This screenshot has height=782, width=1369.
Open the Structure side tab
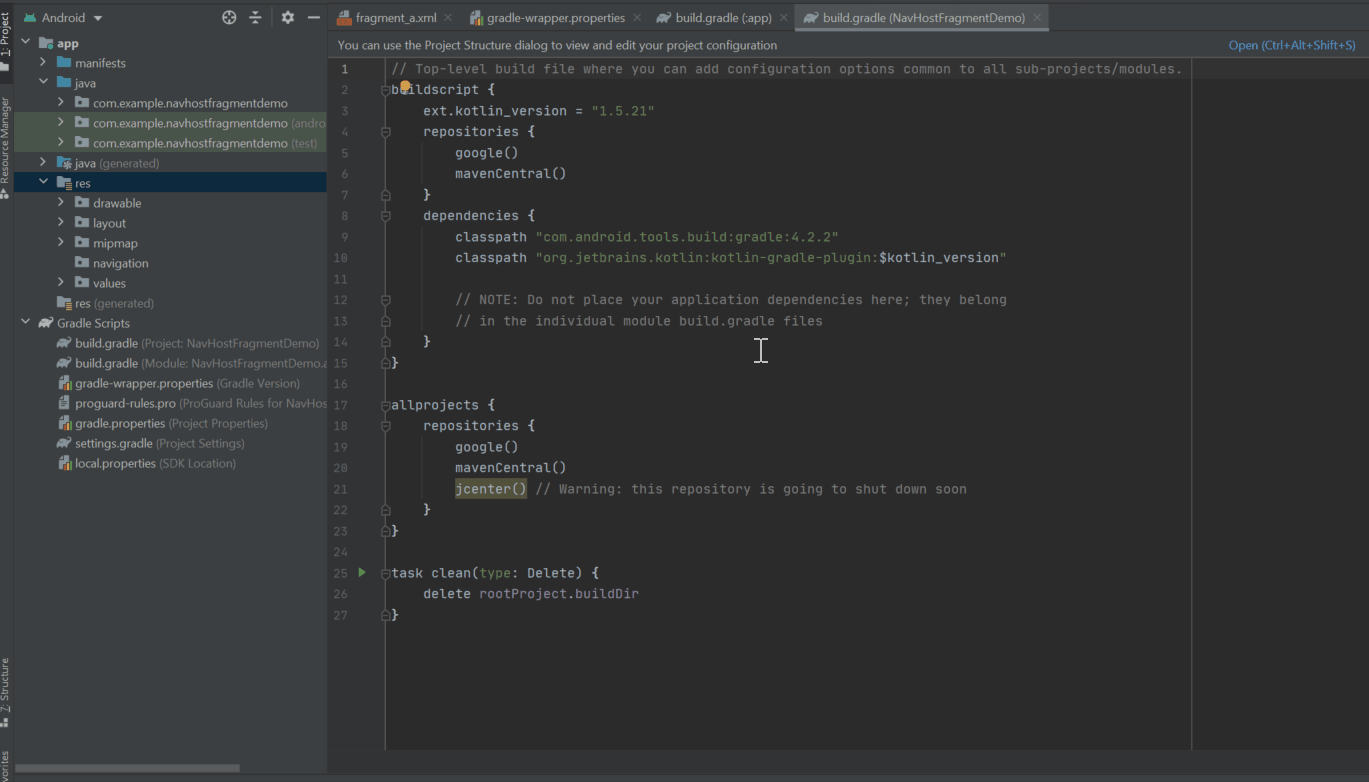click(5, 693)
